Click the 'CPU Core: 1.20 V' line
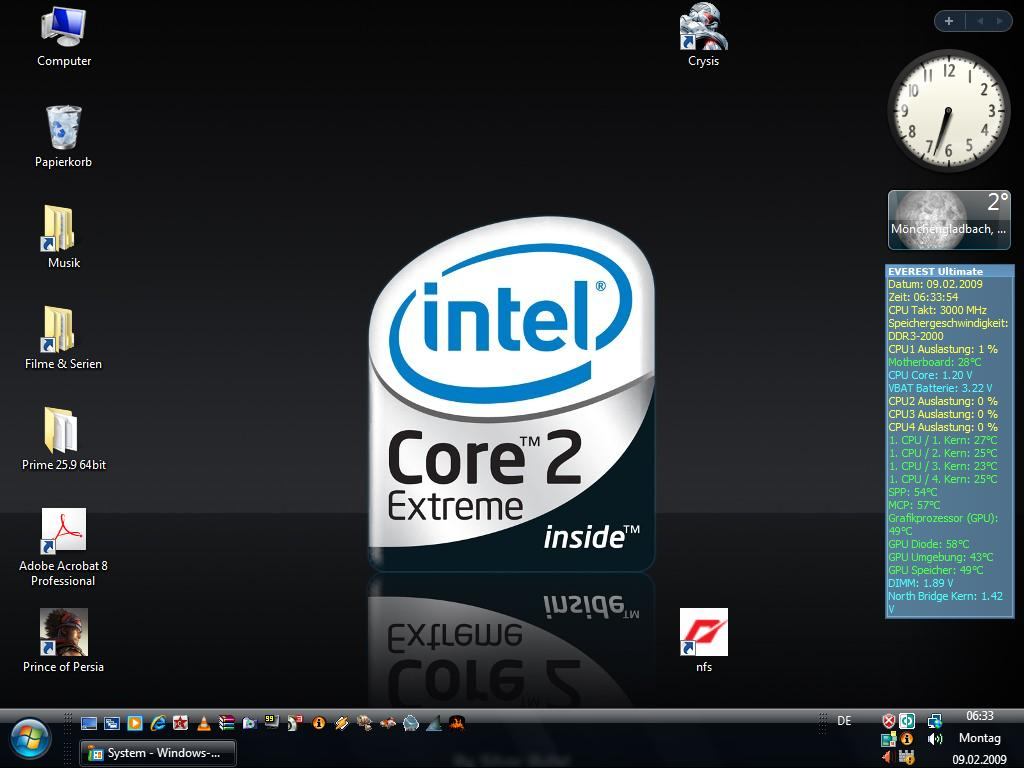Image resolution: width=1024 pixels, height=768 pixels. coord(930,375)
